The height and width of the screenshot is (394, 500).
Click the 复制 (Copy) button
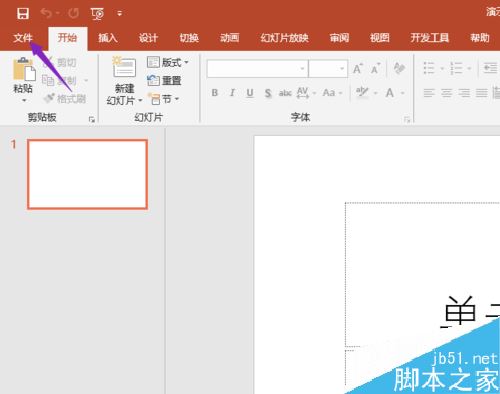pos(59,80)
